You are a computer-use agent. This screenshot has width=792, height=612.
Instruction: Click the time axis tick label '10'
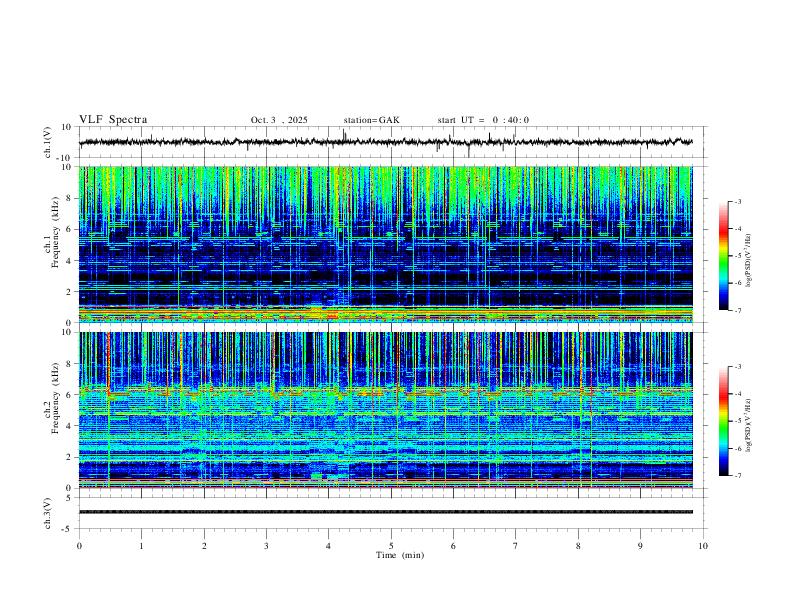pyautogui.click(x=703, y=546)
